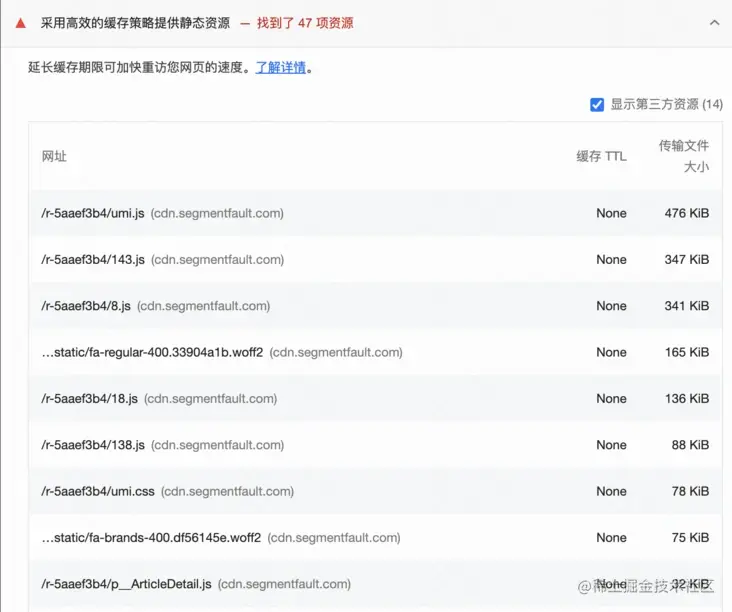Click the 78 KiB size value
The height and width of the screenshot is (612, 732).
pyautogui.click(x=690, y=491)
